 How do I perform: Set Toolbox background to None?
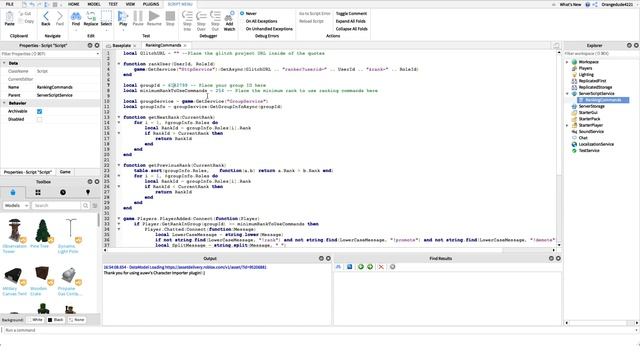pyautogui.click(x=77, y=320)
